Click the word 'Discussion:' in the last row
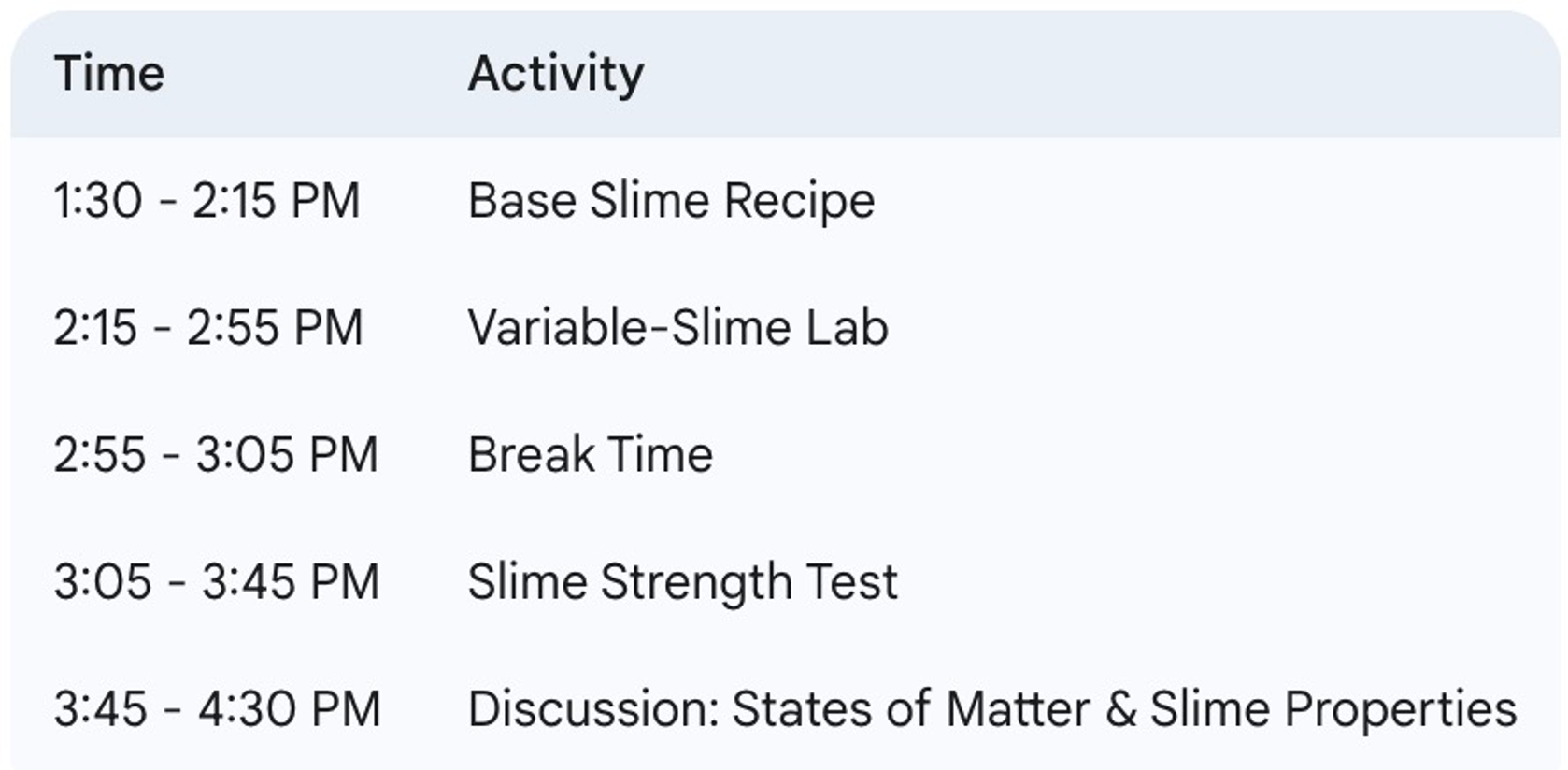The height and width of the screenshot is (770, 1568). 593,709
